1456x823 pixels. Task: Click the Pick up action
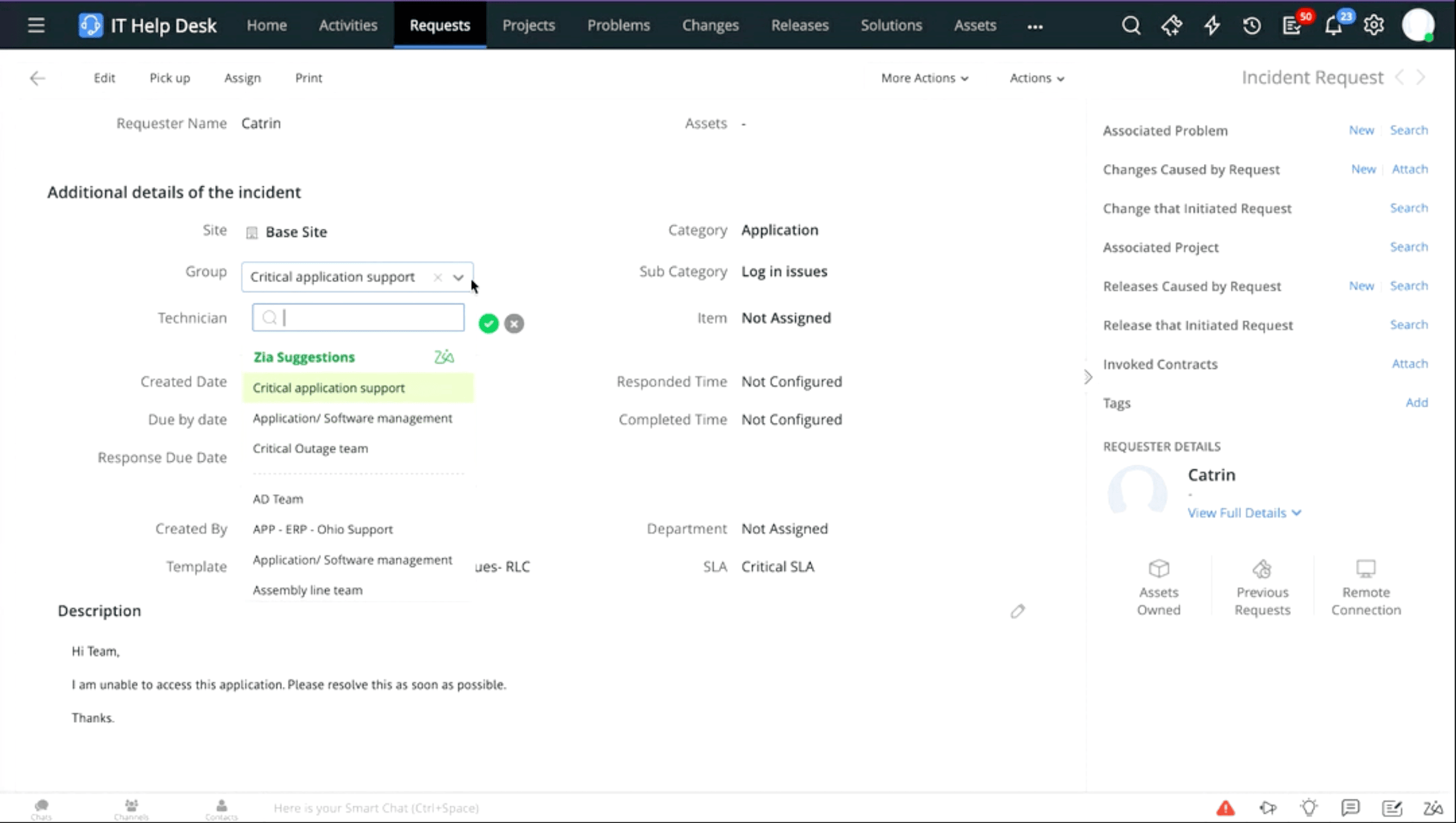coord(169,77)
